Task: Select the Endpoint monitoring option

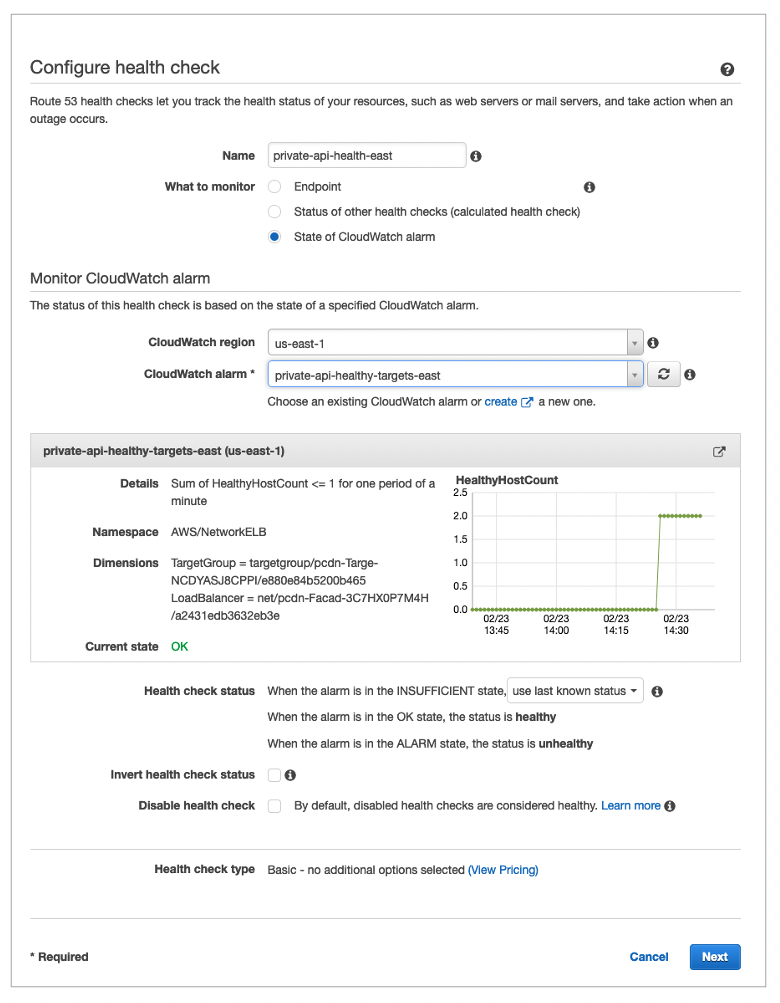Action: tap(275, 186)
